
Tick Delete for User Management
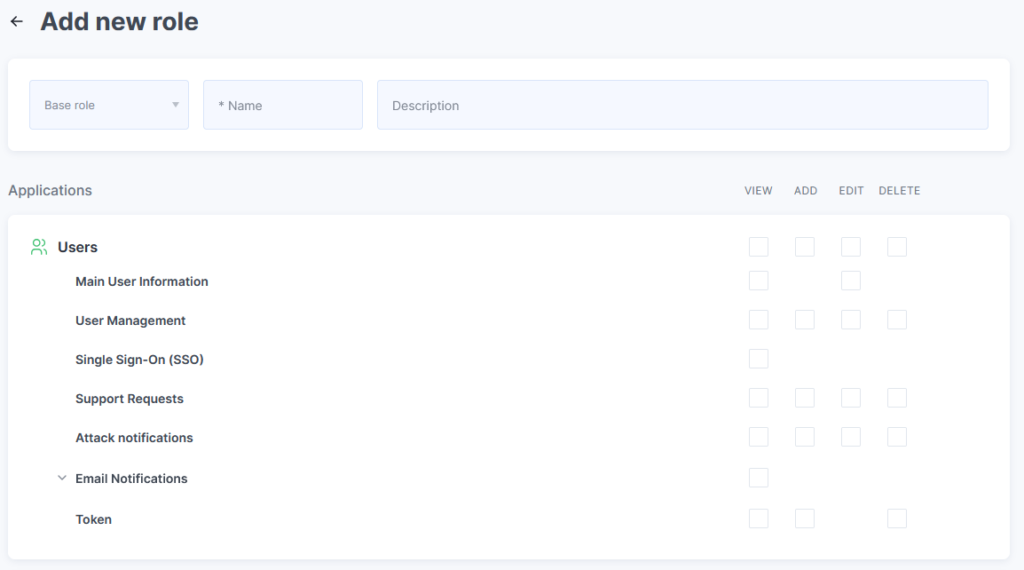[897, 320]
